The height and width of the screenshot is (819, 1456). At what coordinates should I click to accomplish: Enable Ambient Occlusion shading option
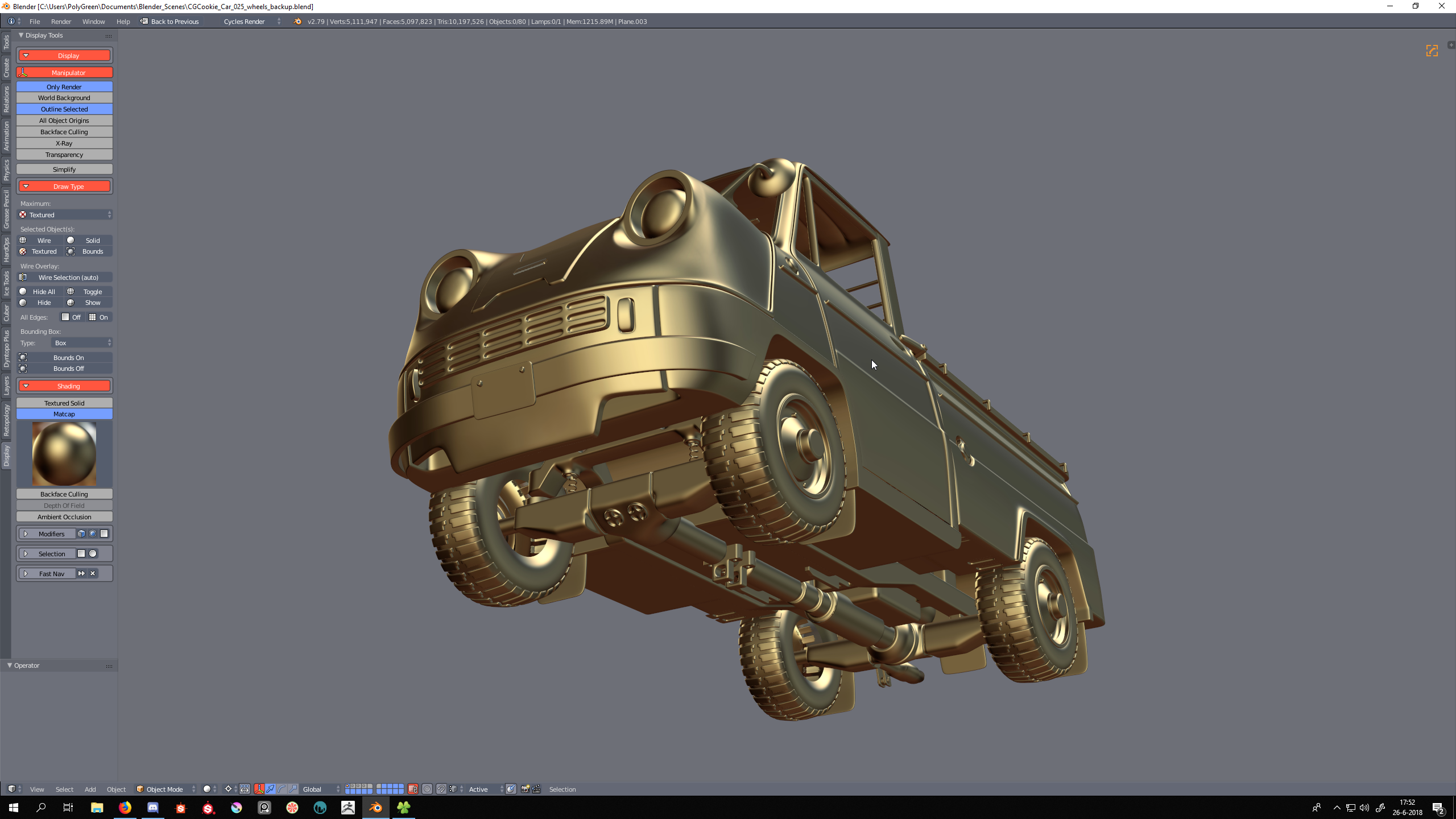coord(64,517)
